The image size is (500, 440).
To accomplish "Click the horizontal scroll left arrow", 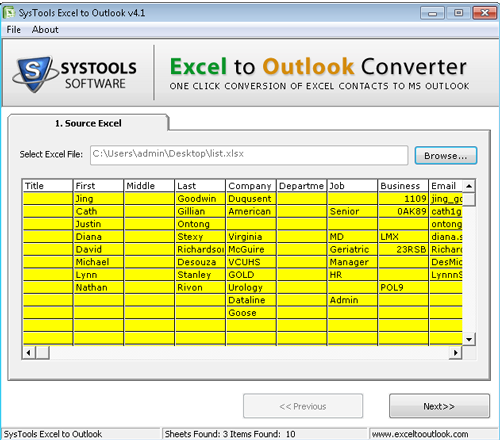I will 29,353.
